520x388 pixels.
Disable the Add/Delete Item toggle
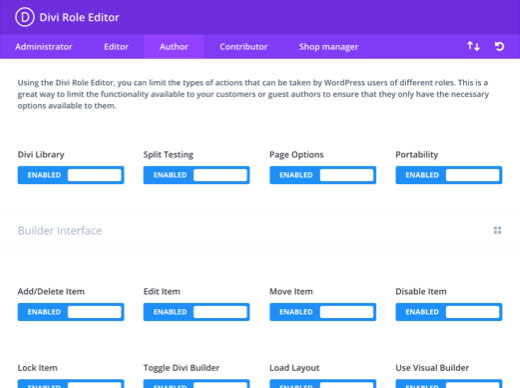tap(71, 312)
